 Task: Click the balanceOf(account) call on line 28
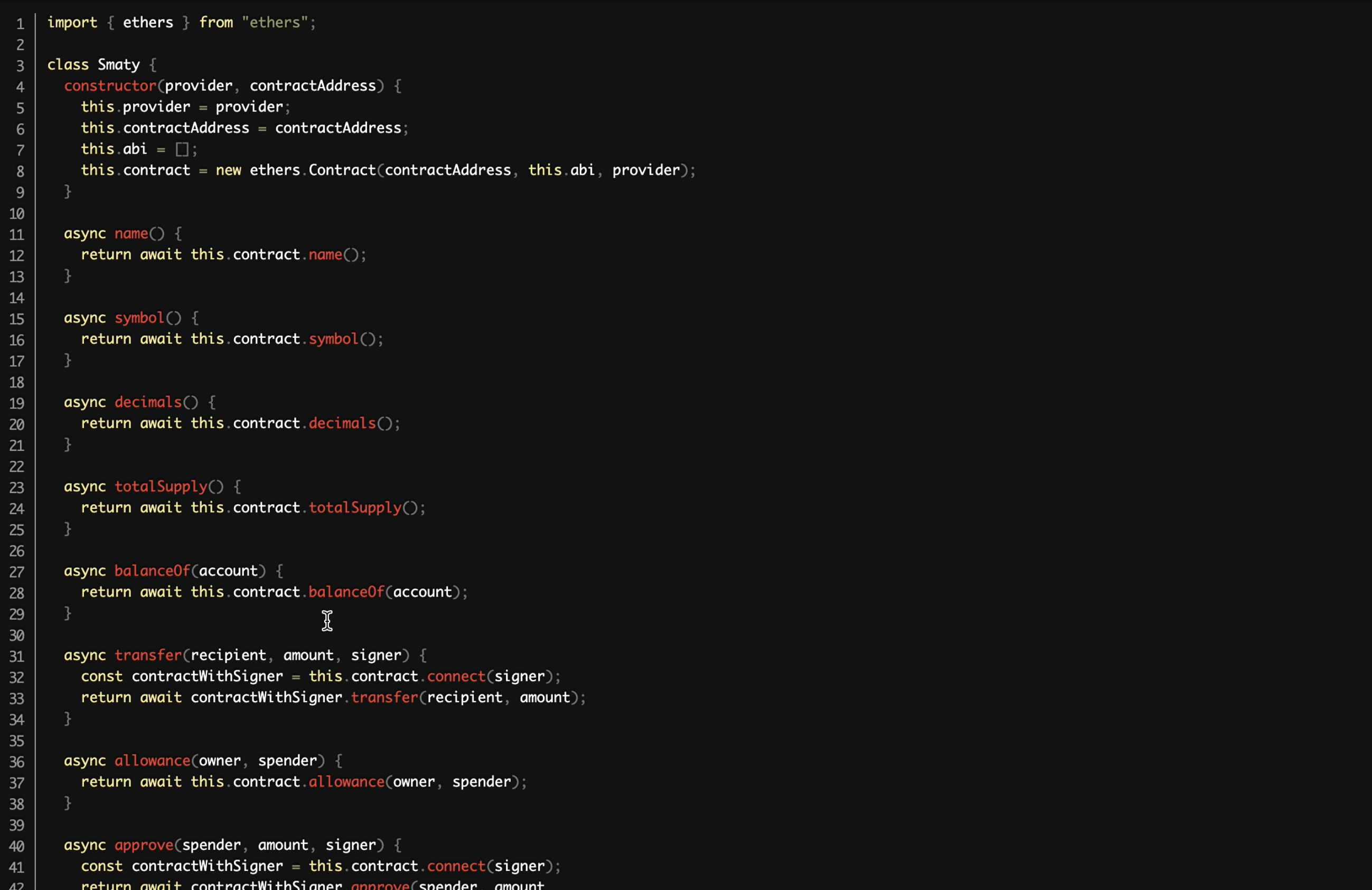tap(384, 592)
